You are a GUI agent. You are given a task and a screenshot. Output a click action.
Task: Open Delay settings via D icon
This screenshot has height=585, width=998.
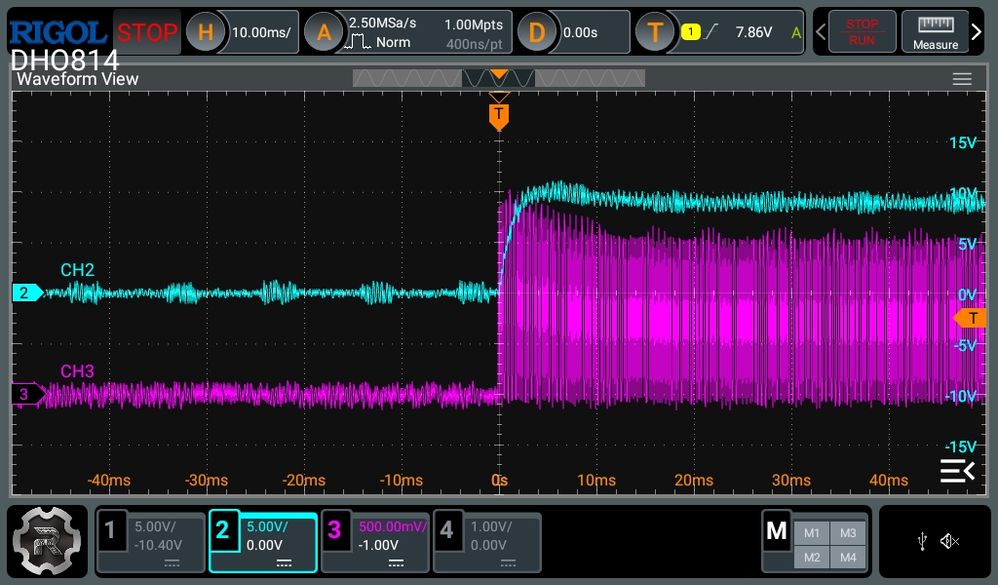pos(537,32)
